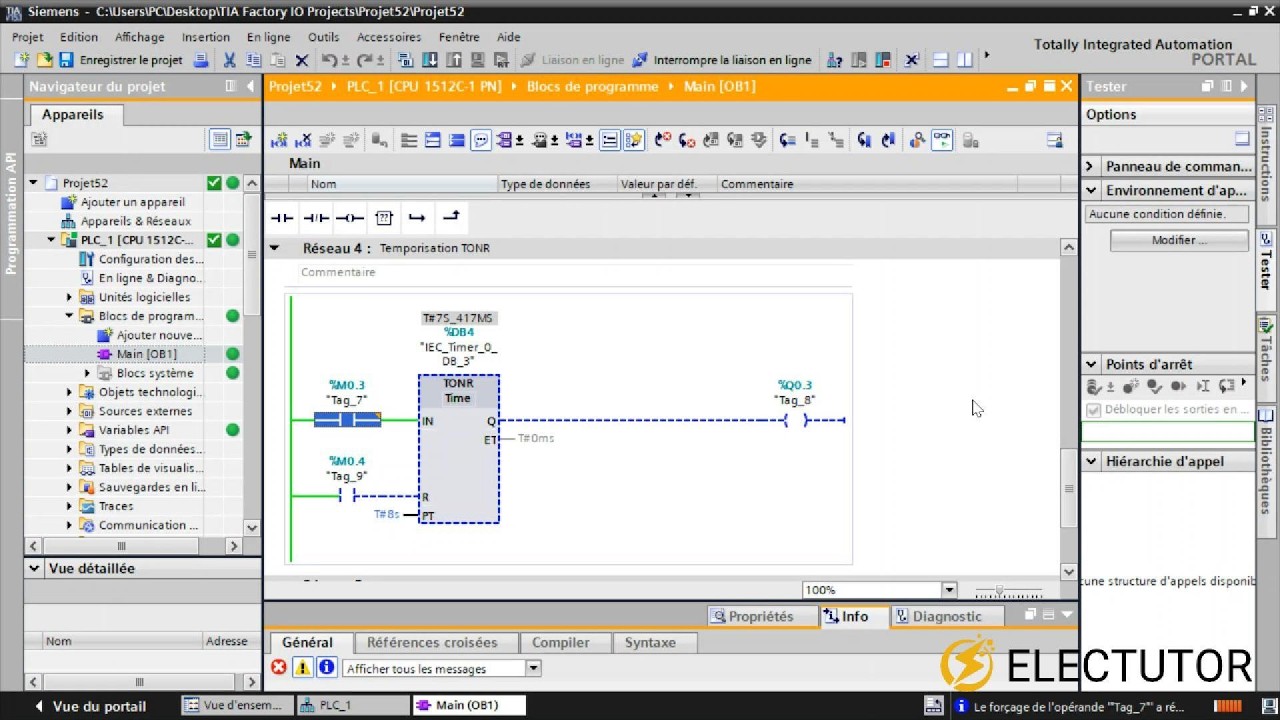1280x720 pixels.
Task: Click the TONR timer block
Action: (x=458, y=449)
